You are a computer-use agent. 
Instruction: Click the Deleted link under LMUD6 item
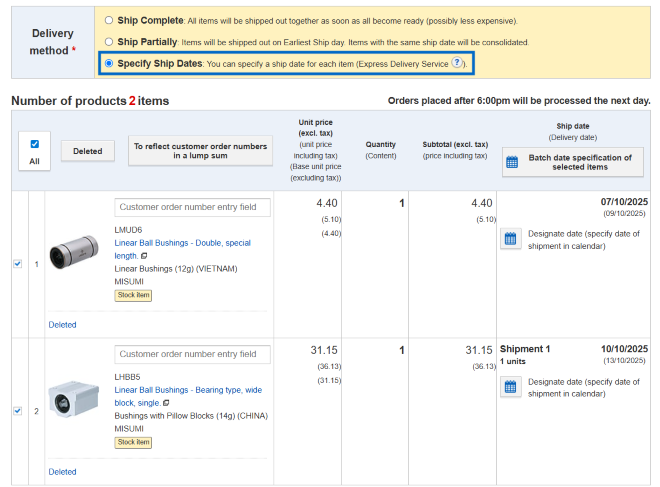tap(62, 324)
